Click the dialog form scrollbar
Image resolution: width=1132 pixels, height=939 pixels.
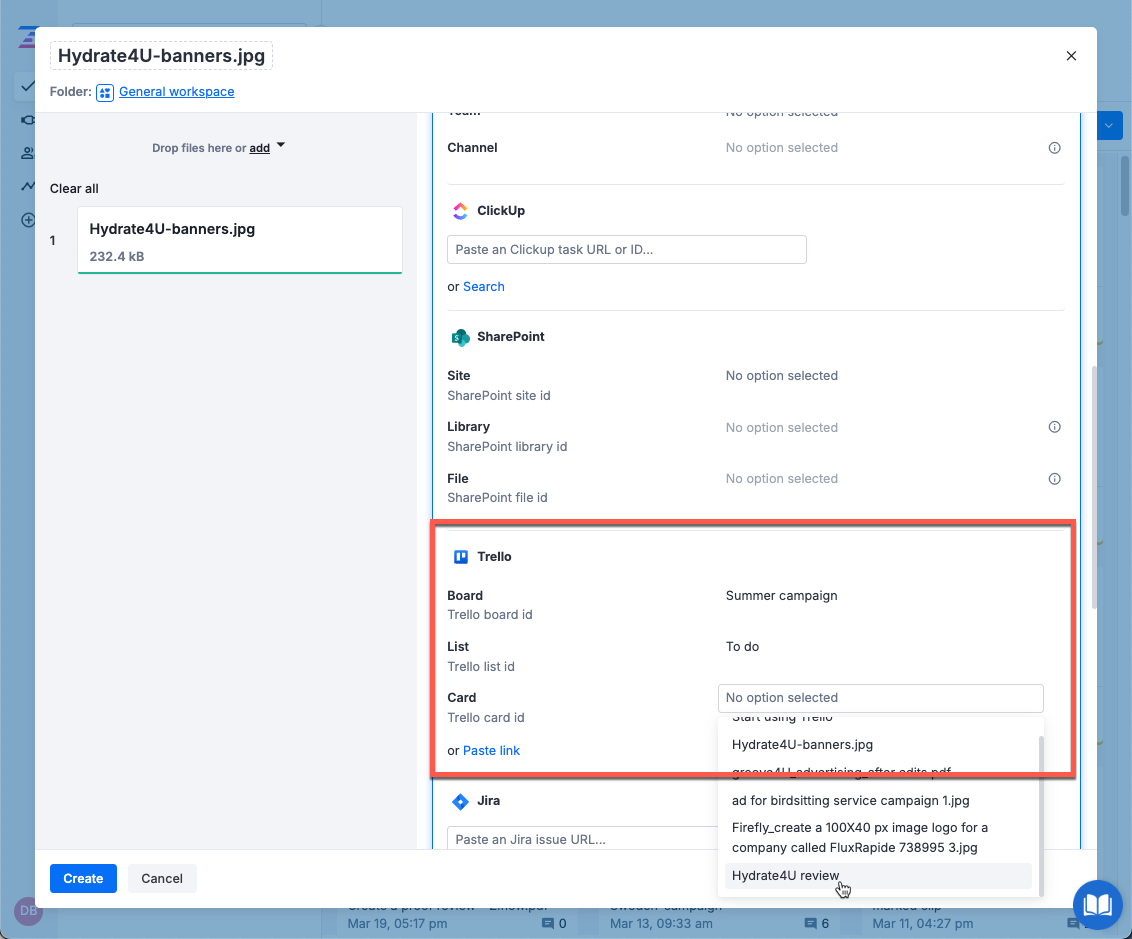[x=1094, y=488]
